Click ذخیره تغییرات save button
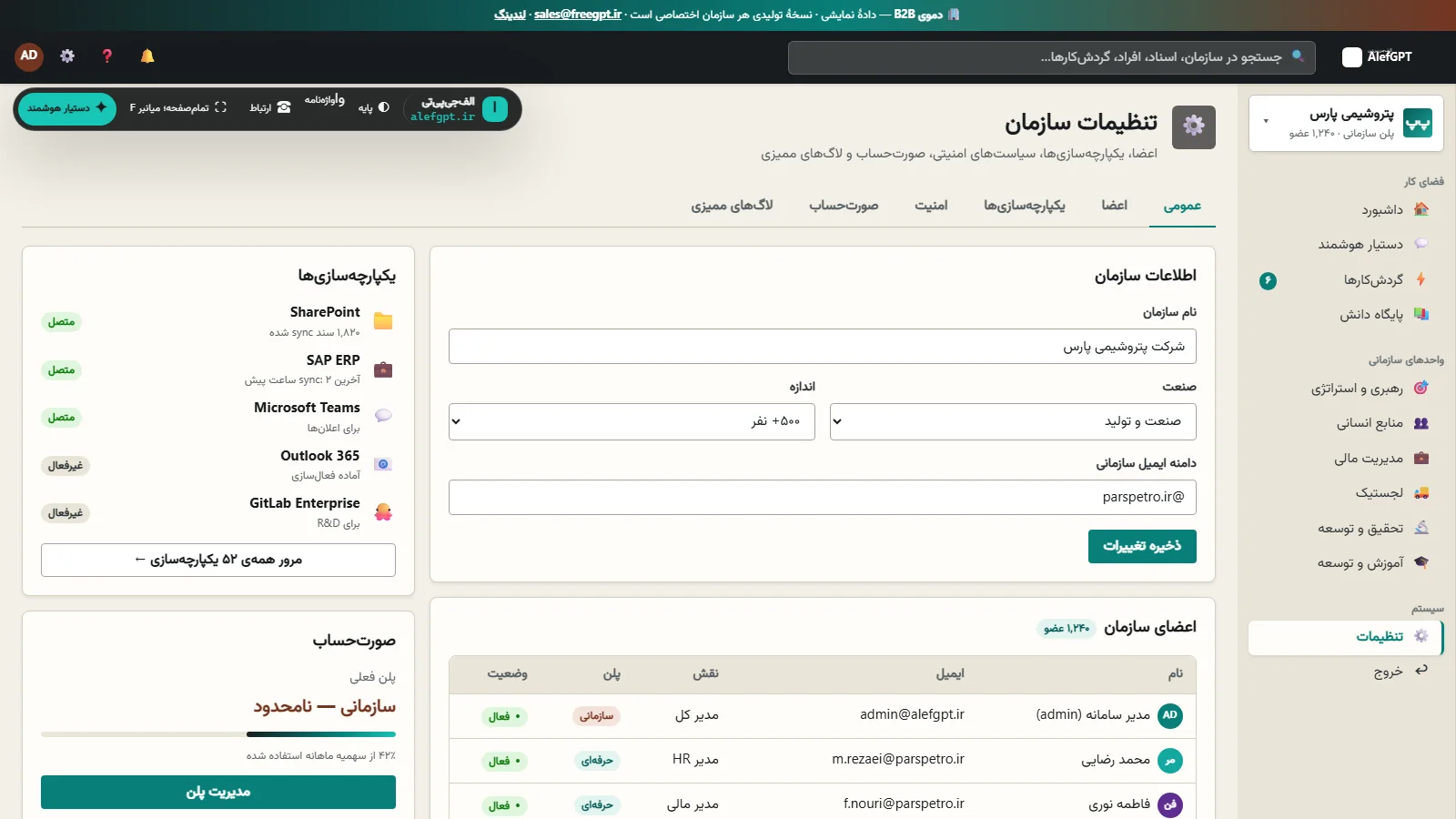 click(x=1142, y=546)
